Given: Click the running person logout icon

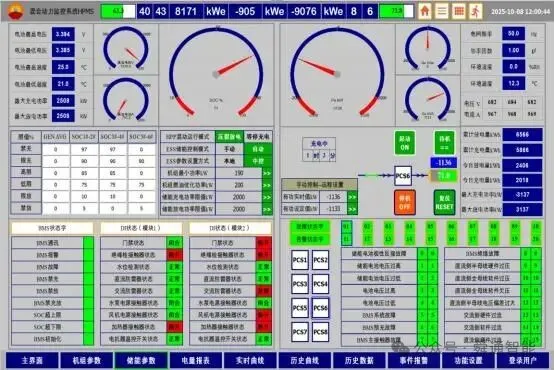Looking at the screenshot, I should [x=476, y=11].
